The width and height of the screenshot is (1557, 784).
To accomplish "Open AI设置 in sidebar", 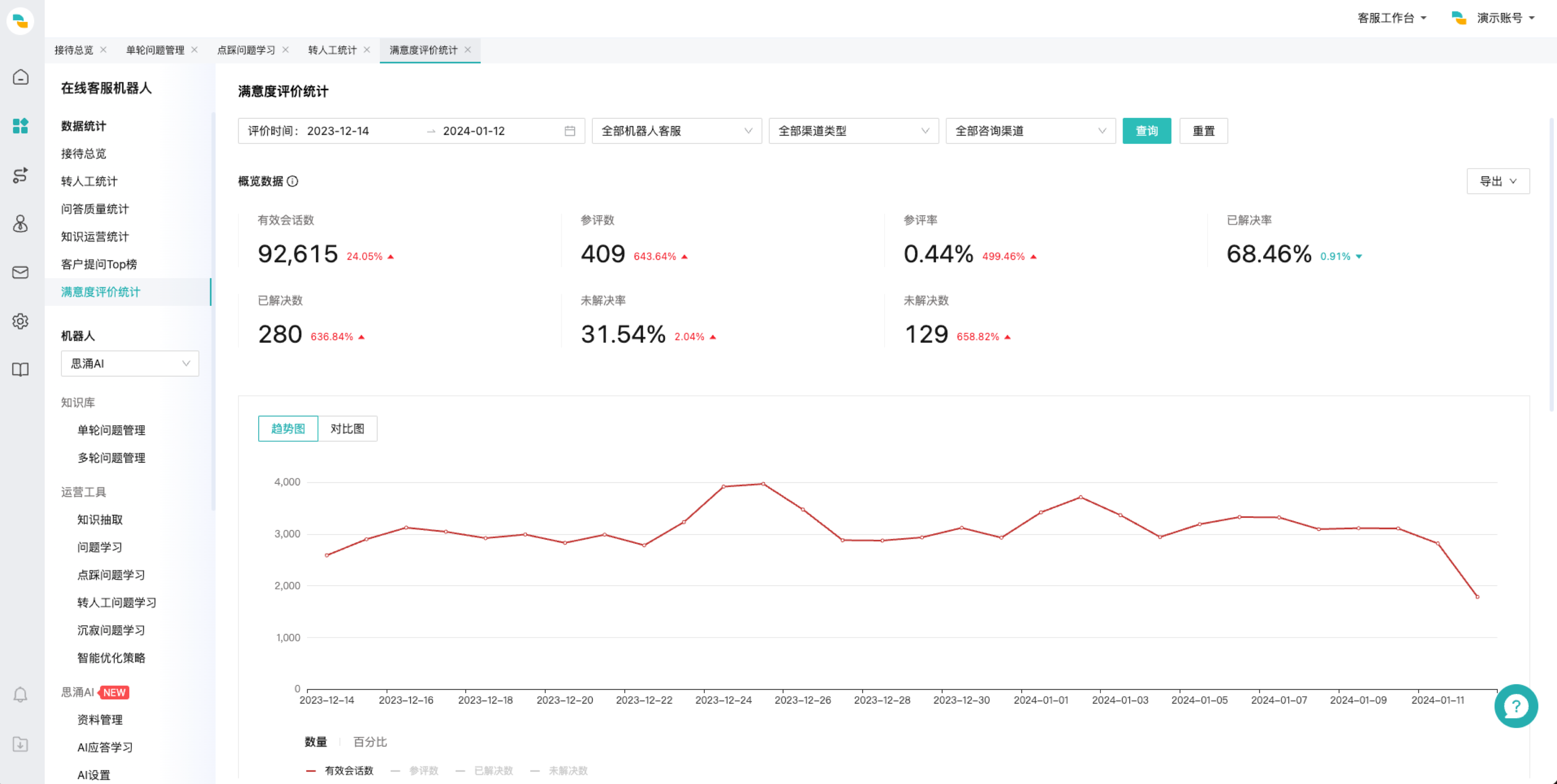I will 94,775.
